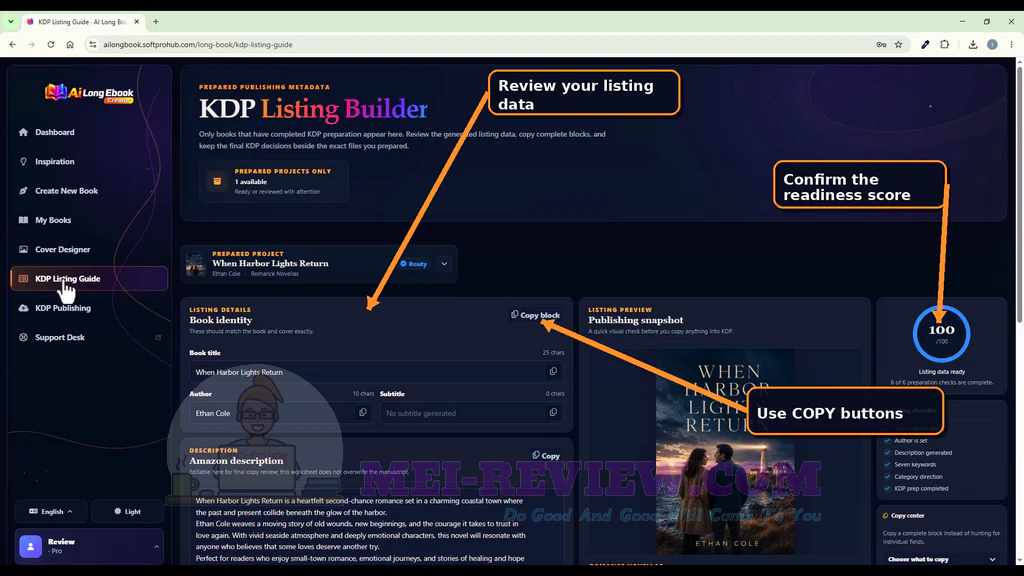Screen dimensions: 1024x576
Task: Copy the Author field value
Action: point(362,413)
